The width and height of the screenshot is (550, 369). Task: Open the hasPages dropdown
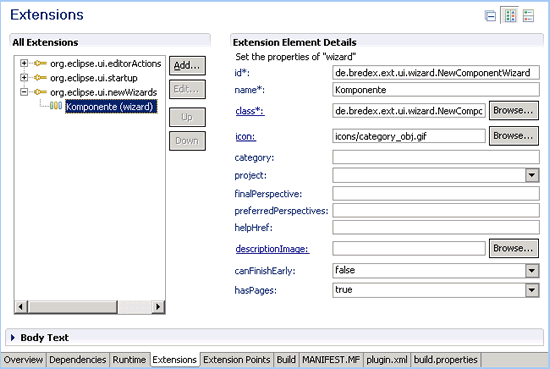pyautogui.click(x=532, y=290)
